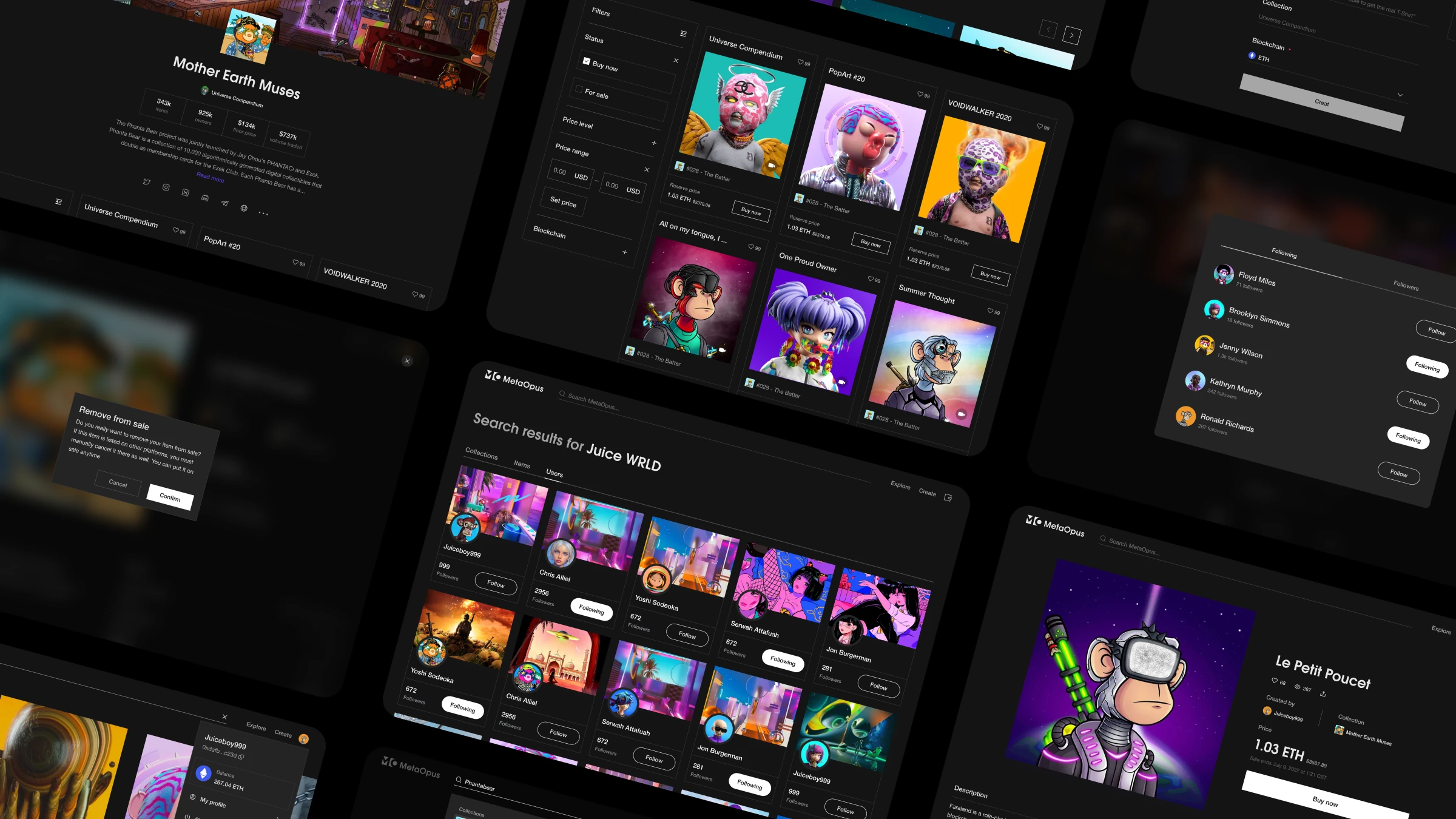Select the Following tab above Floyd Miles

(x=1284, y=253)
